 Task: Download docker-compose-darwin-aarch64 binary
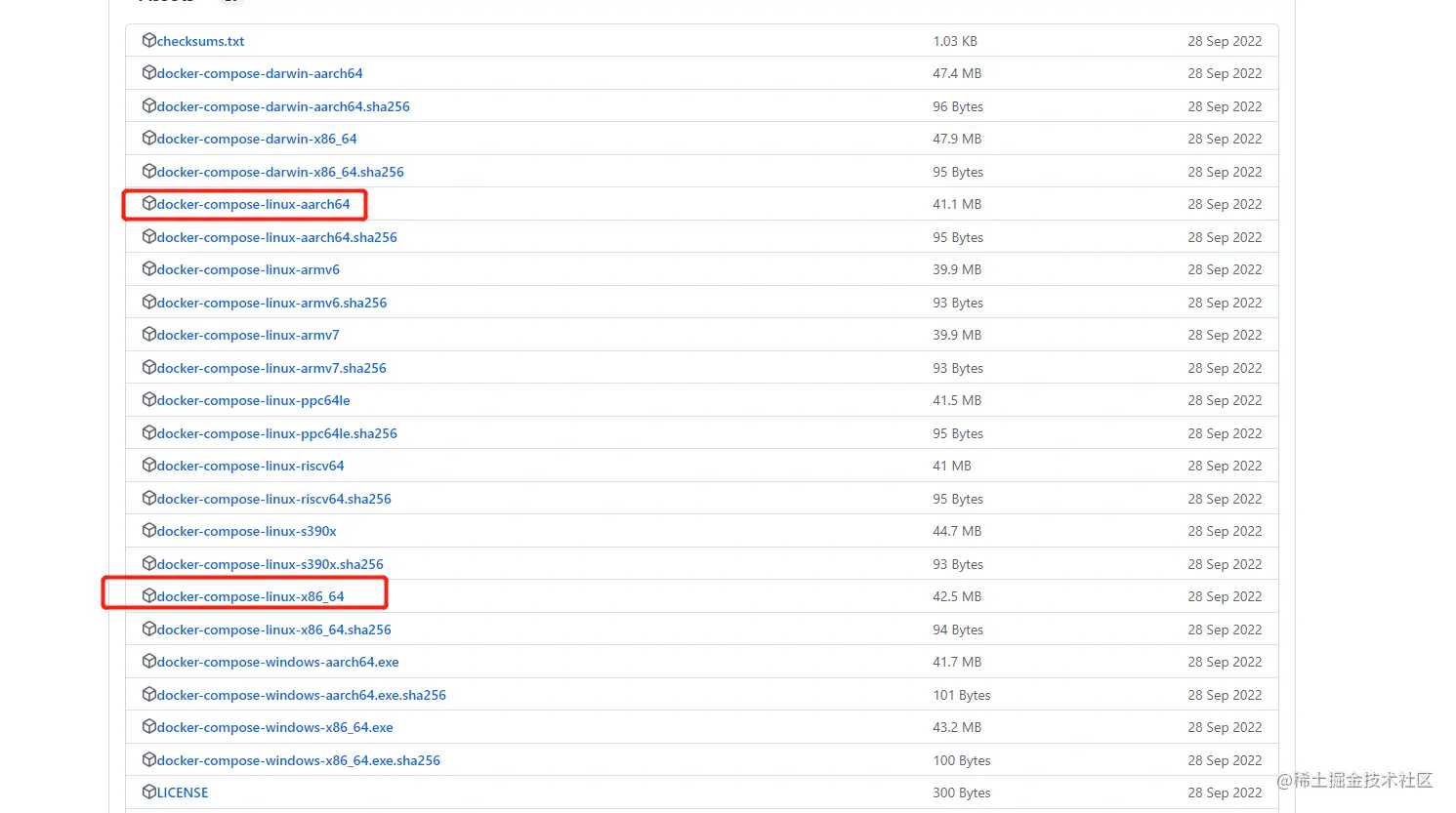260,73
